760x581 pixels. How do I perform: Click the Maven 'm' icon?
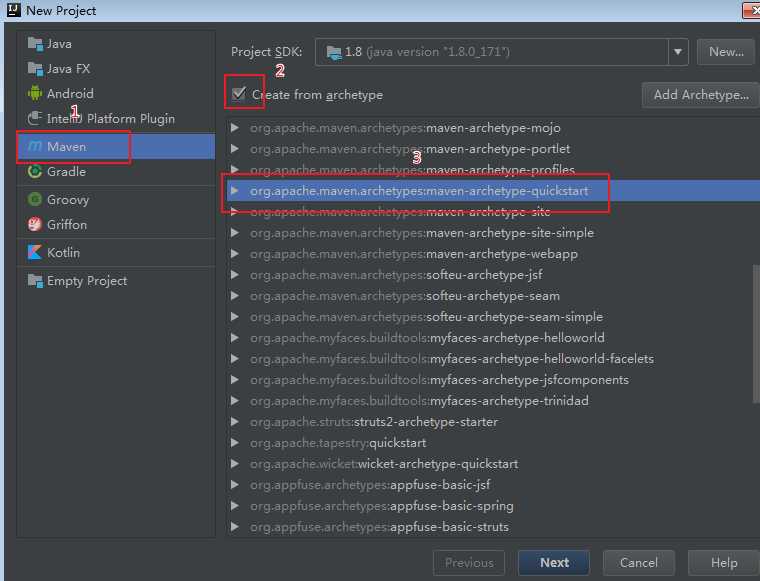pos(35,146)
